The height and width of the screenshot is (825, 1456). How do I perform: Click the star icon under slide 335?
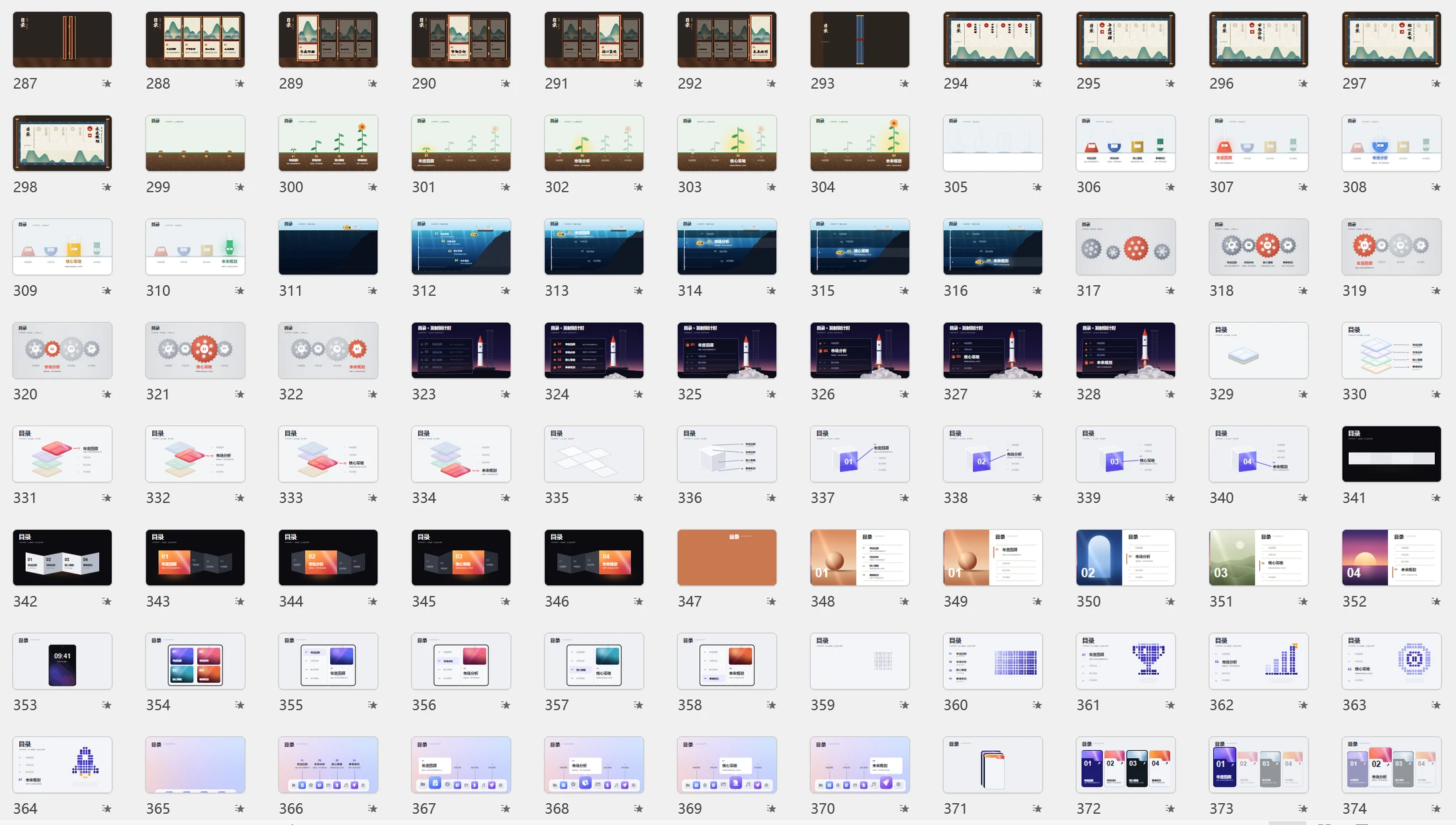pos(639,498)
